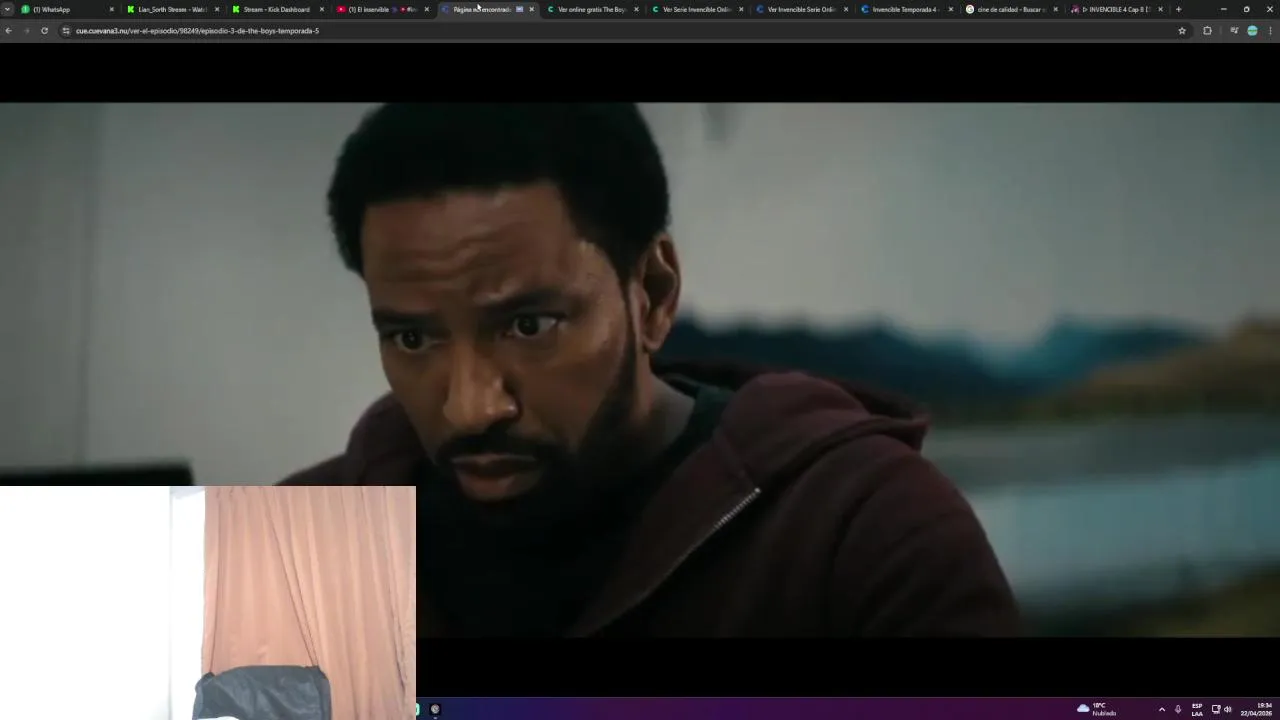
Task: Open the browser profile avatar
Action: [1252, 31]
